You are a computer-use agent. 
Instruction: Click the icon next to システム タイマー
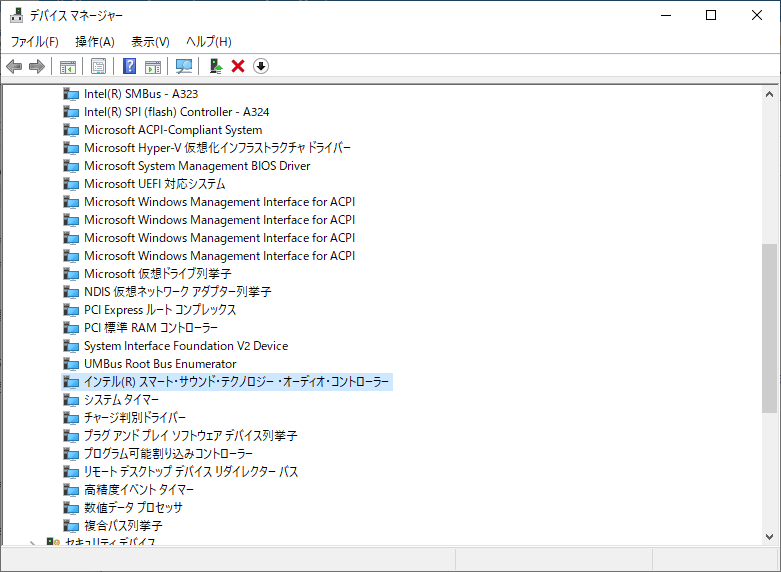coord(71,400)
